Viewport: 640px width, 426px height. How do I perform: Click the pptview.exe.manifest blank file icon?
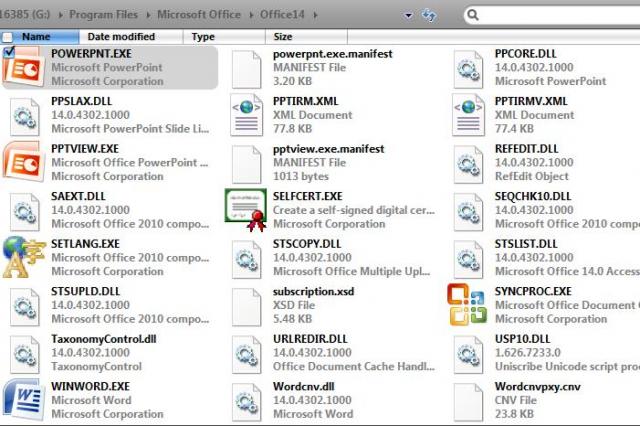pos(246,164)
